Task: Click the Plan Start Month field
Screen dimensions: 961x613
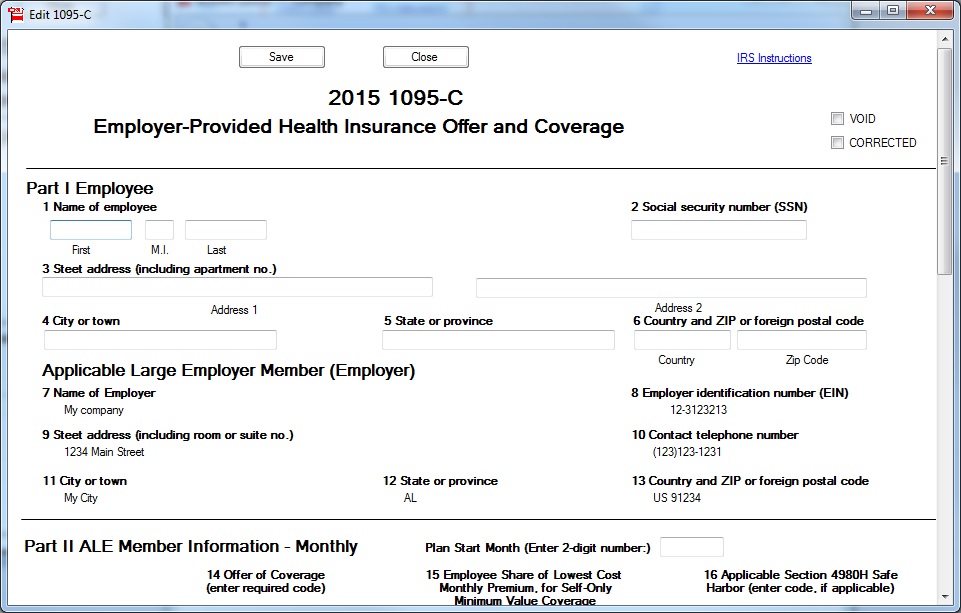Action: pos(692,547)
